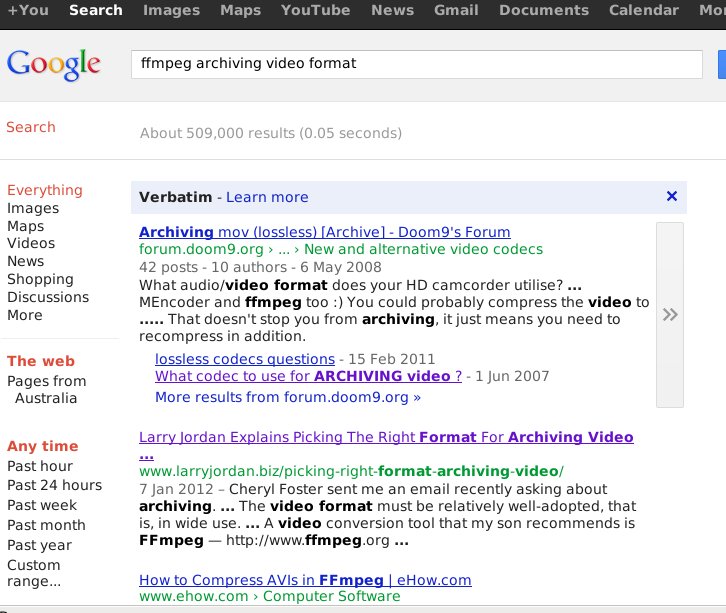
Task: Open the Archiving mov (lossless) Doom9 result
Action: 325,231
